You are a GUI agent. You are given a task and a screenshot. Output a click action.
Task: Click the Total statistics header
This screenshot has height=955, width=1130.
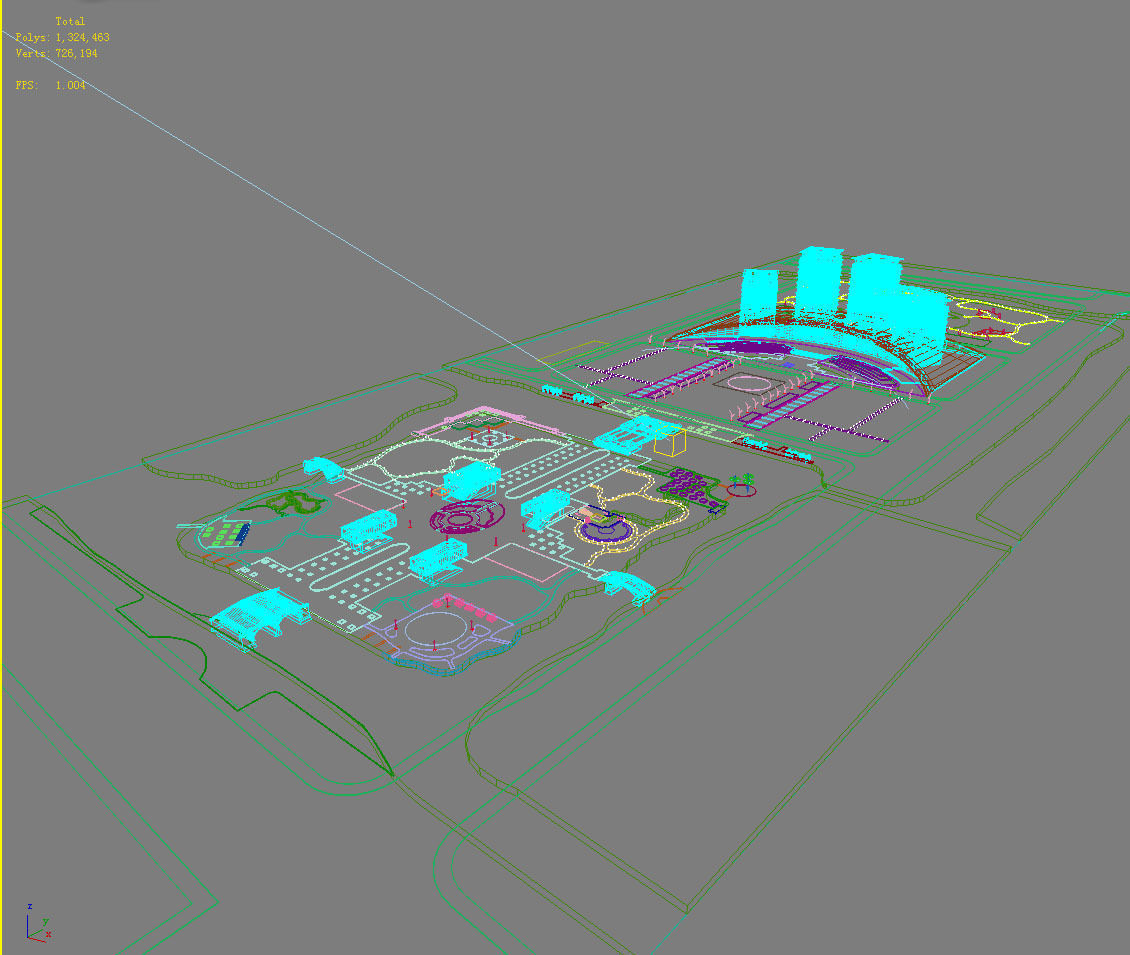[x=70, y=22]
